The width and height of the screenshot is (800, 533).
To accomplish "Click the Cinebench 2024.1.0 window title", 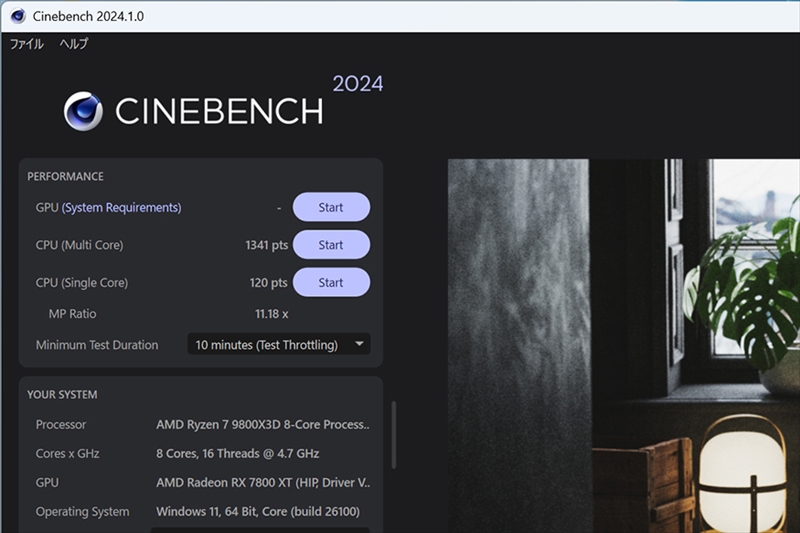I will click(x=88, y=16).
